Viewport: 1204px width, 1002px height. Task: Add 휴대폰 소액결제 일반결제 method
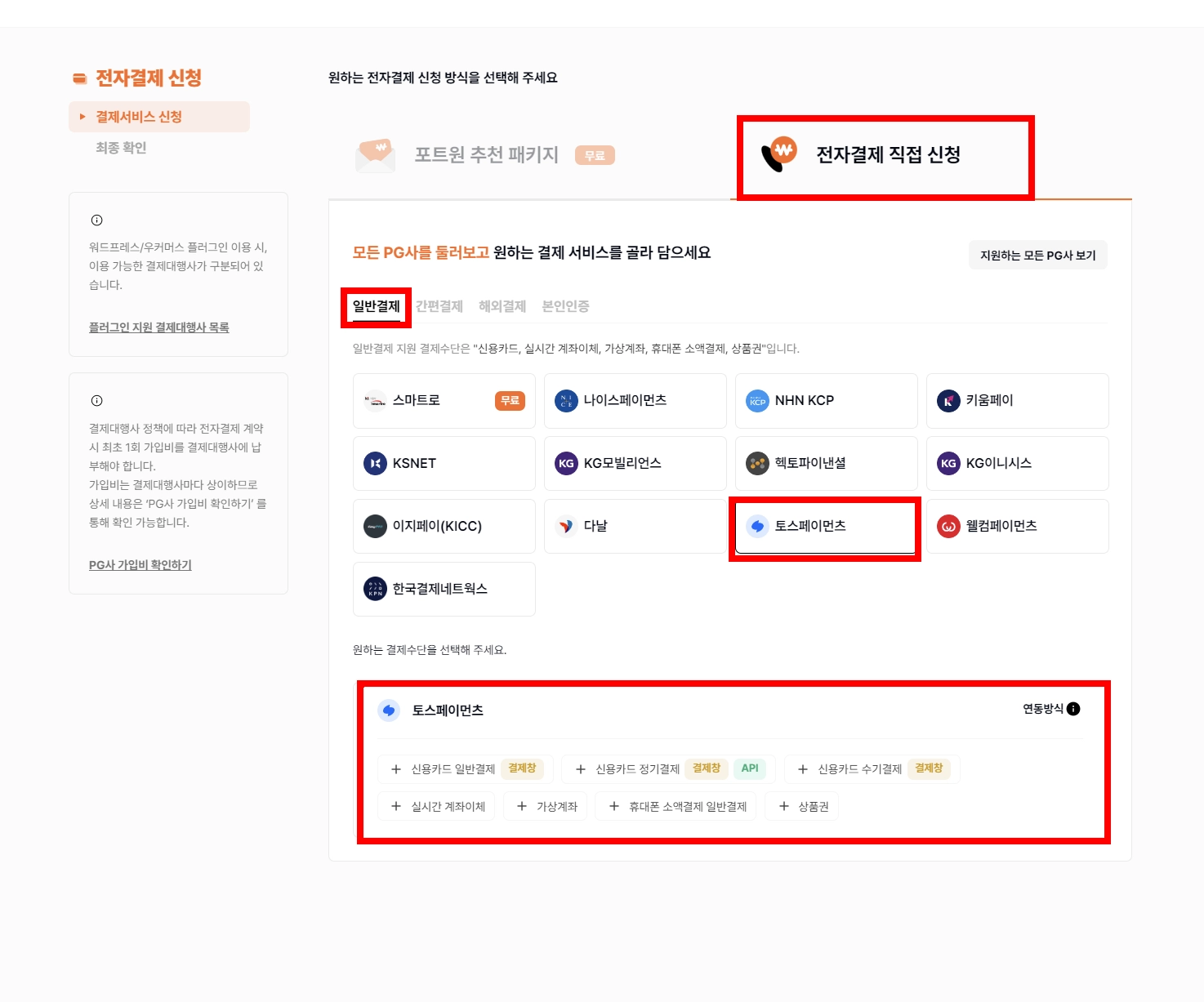pos(676,807)
